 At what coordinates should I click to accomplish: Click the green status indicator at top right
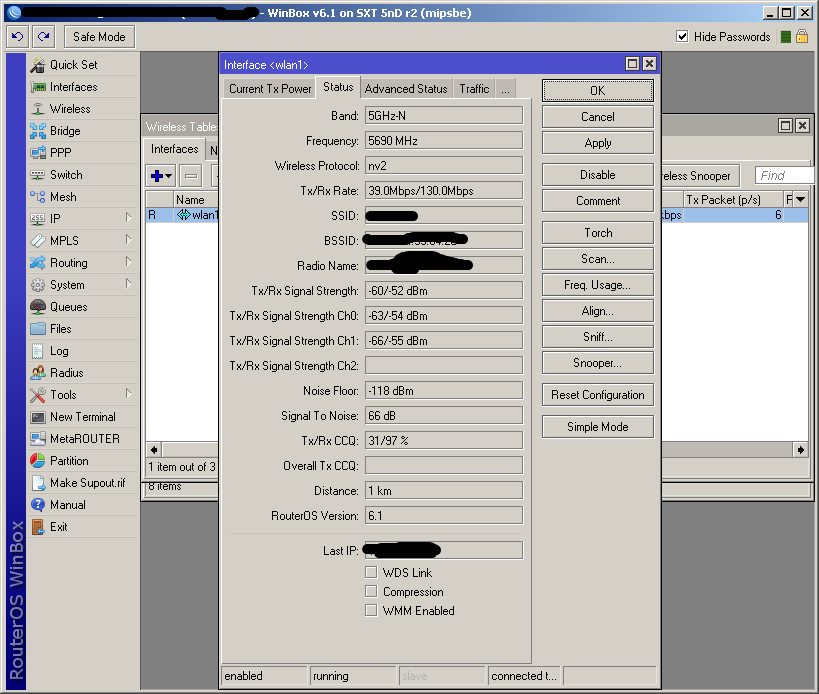pos(785,37)
